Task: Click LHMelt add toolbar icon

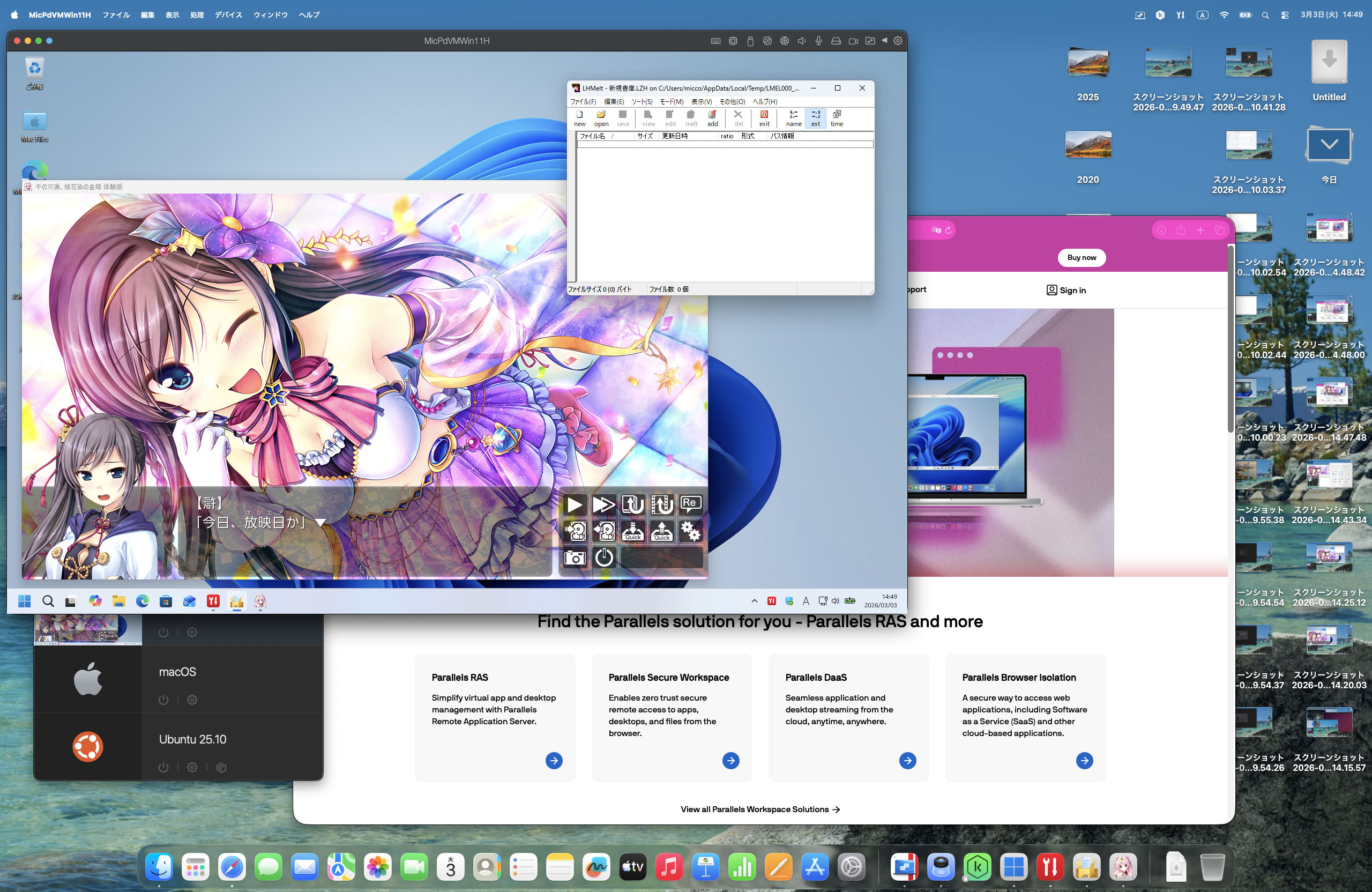Action: (x=712, y=118)
